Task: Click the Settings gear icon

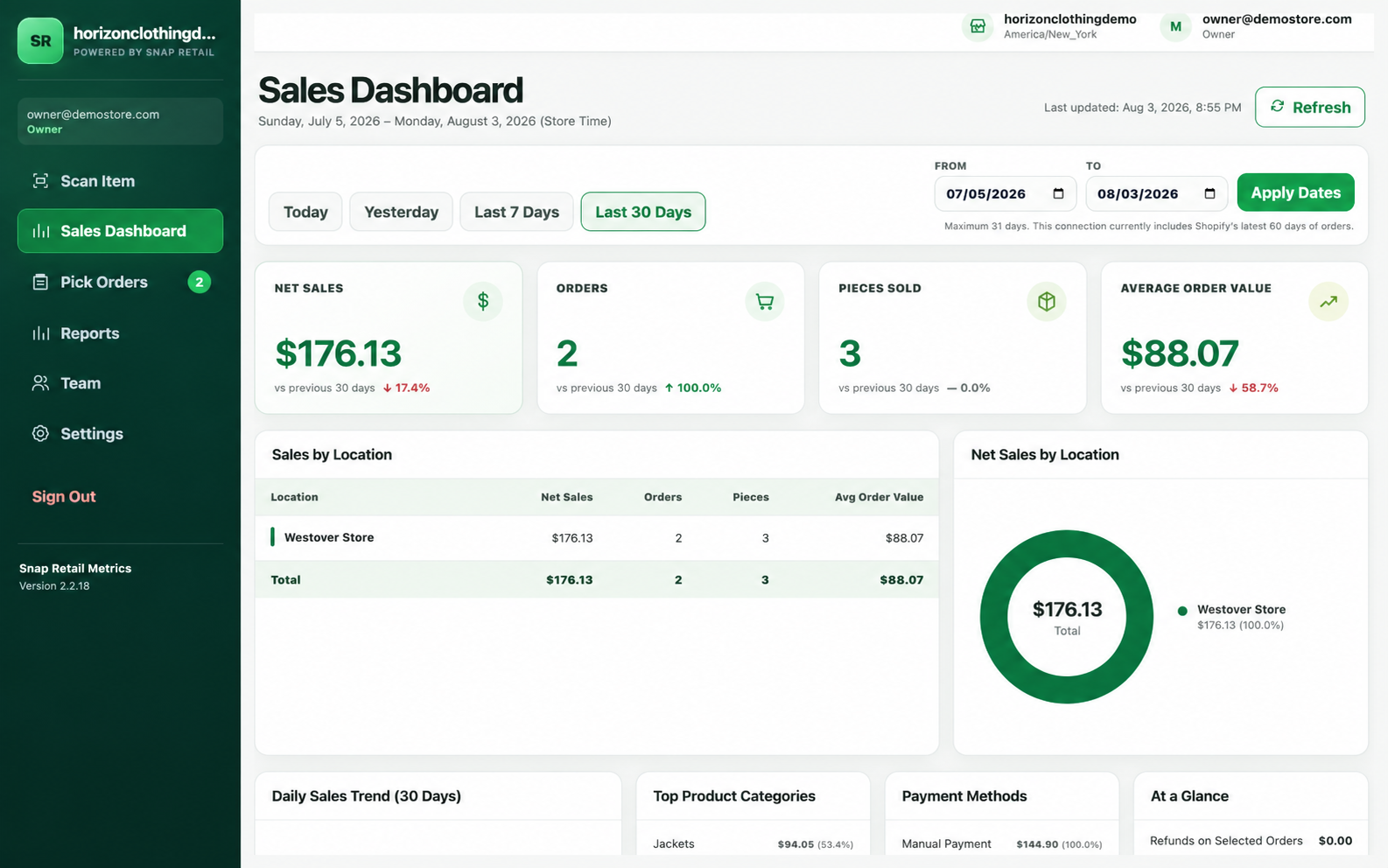Action: (x=40, y=433)
